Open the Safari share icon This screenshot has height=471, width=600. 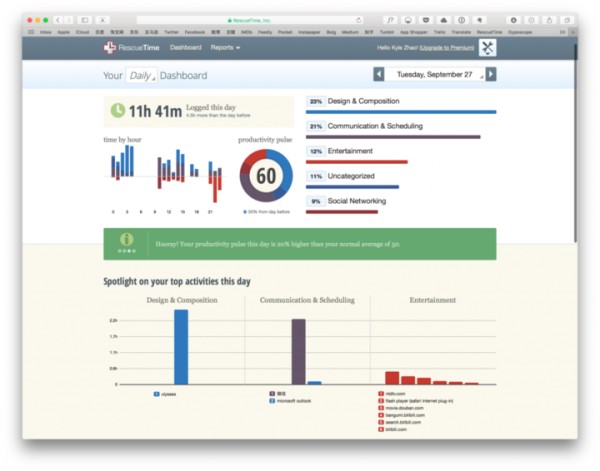[549, 20]
